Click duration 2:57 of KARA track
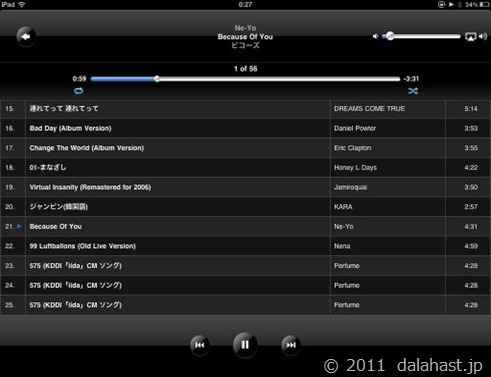This screenshot has height=377, width=491. click(471, 207)
